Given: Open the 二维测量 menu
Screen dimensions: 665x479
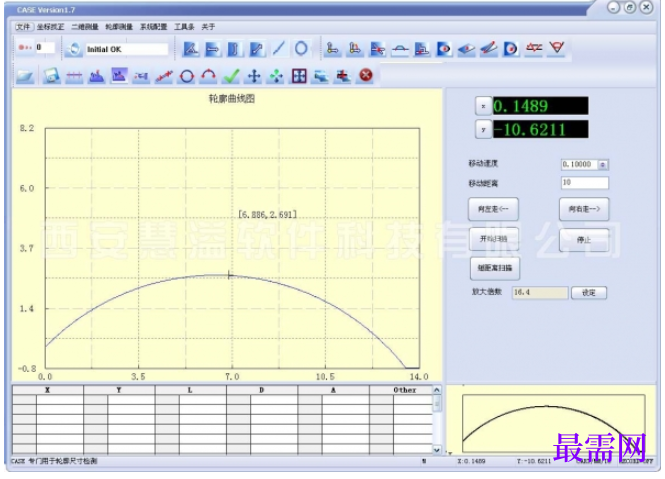Looking at the screenshot, I should click(85, 27).
